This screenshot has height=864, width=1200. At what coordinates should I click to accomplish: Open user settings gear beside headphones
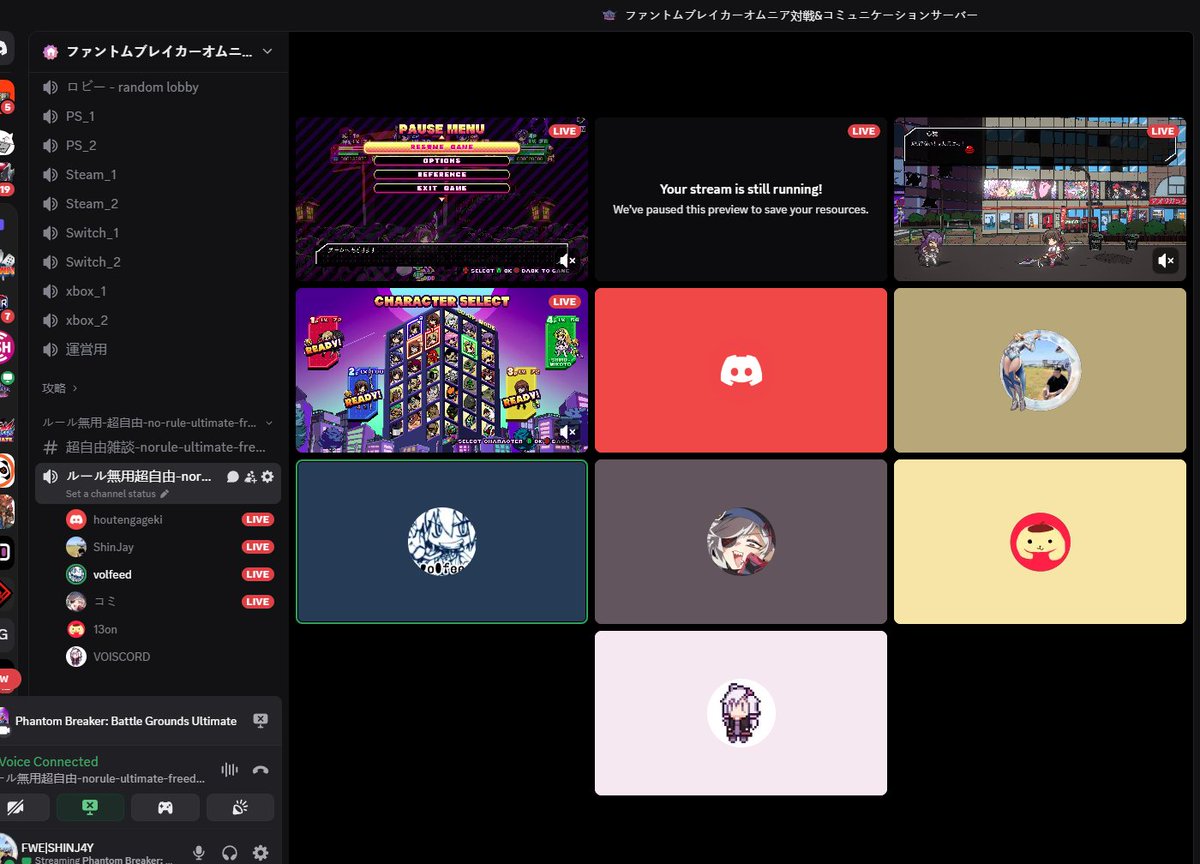point(260,853)
